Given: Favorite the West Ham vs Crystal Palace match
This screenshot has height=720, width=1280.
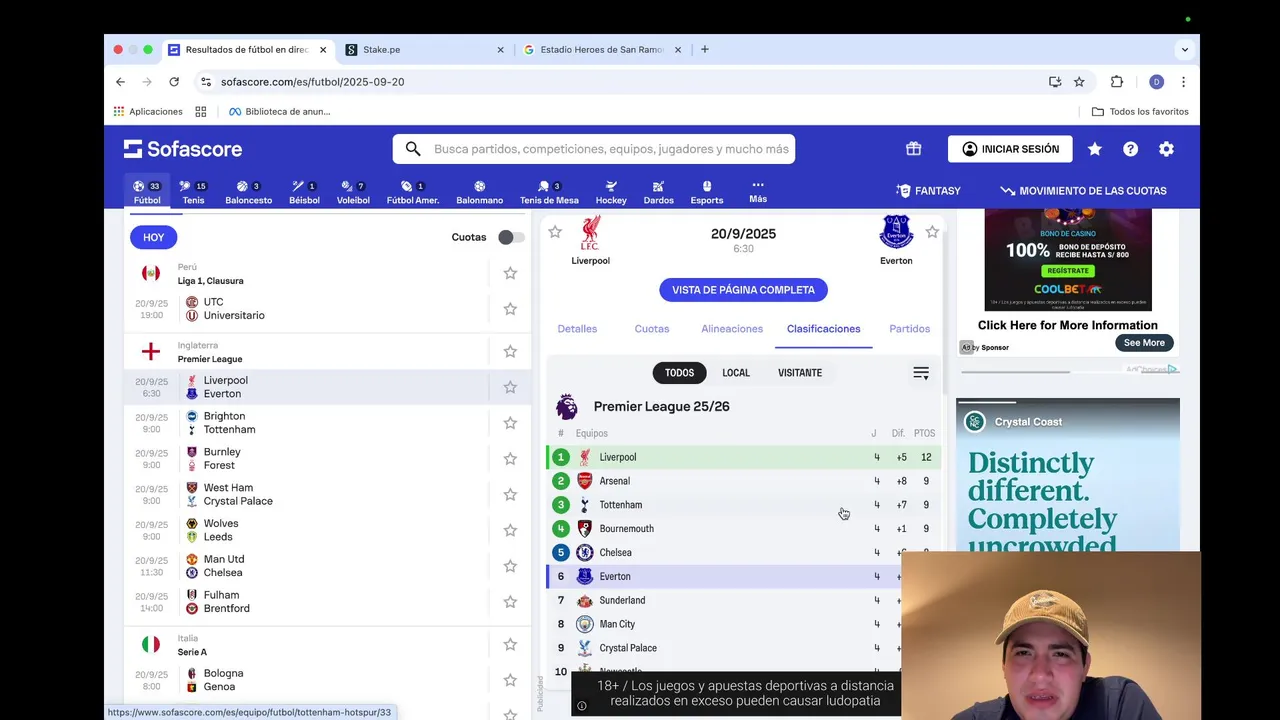Looking at the screenshot, I should 510,495.
